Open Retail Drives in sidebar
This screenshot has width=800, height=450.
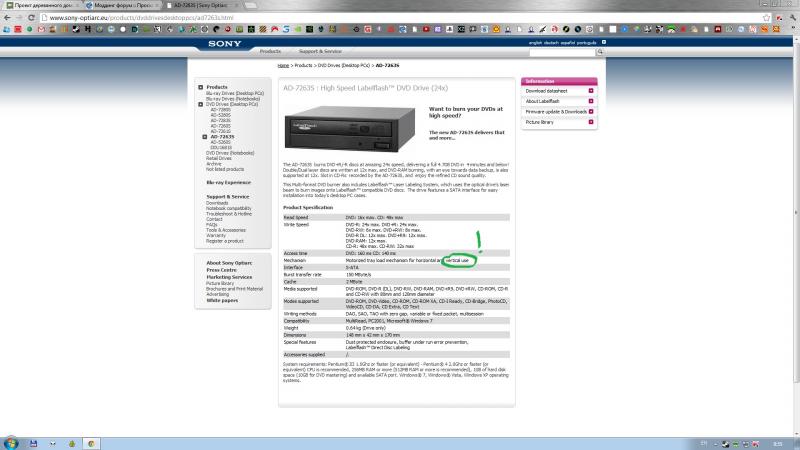(218, 159)
